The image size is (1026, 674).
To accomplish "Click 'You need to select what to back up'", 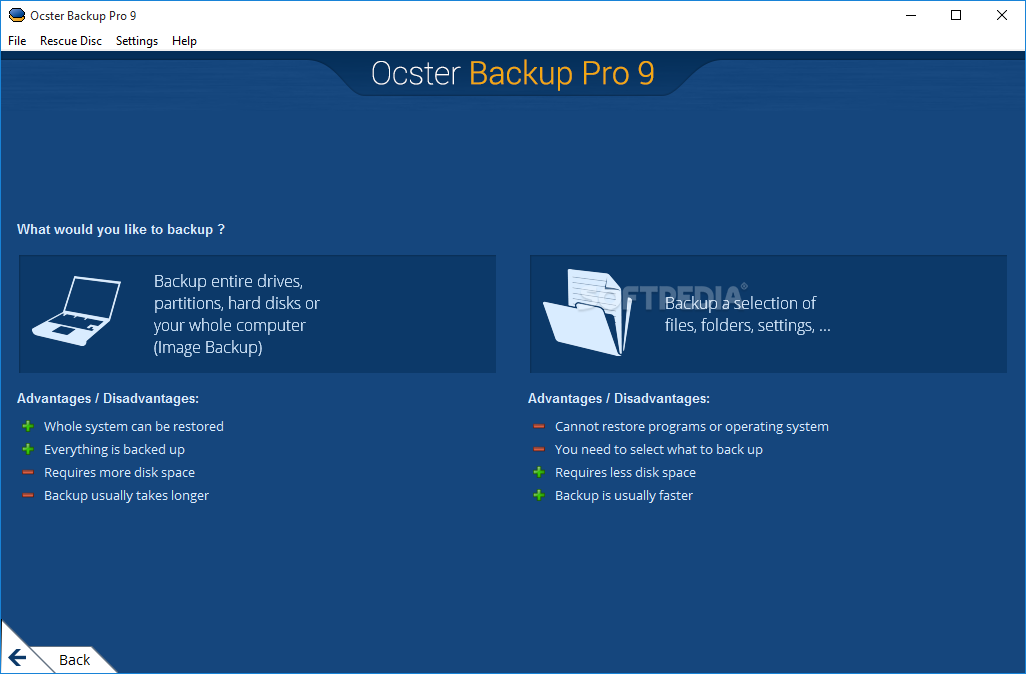I will pyautogui.click(x=659, y=450).
